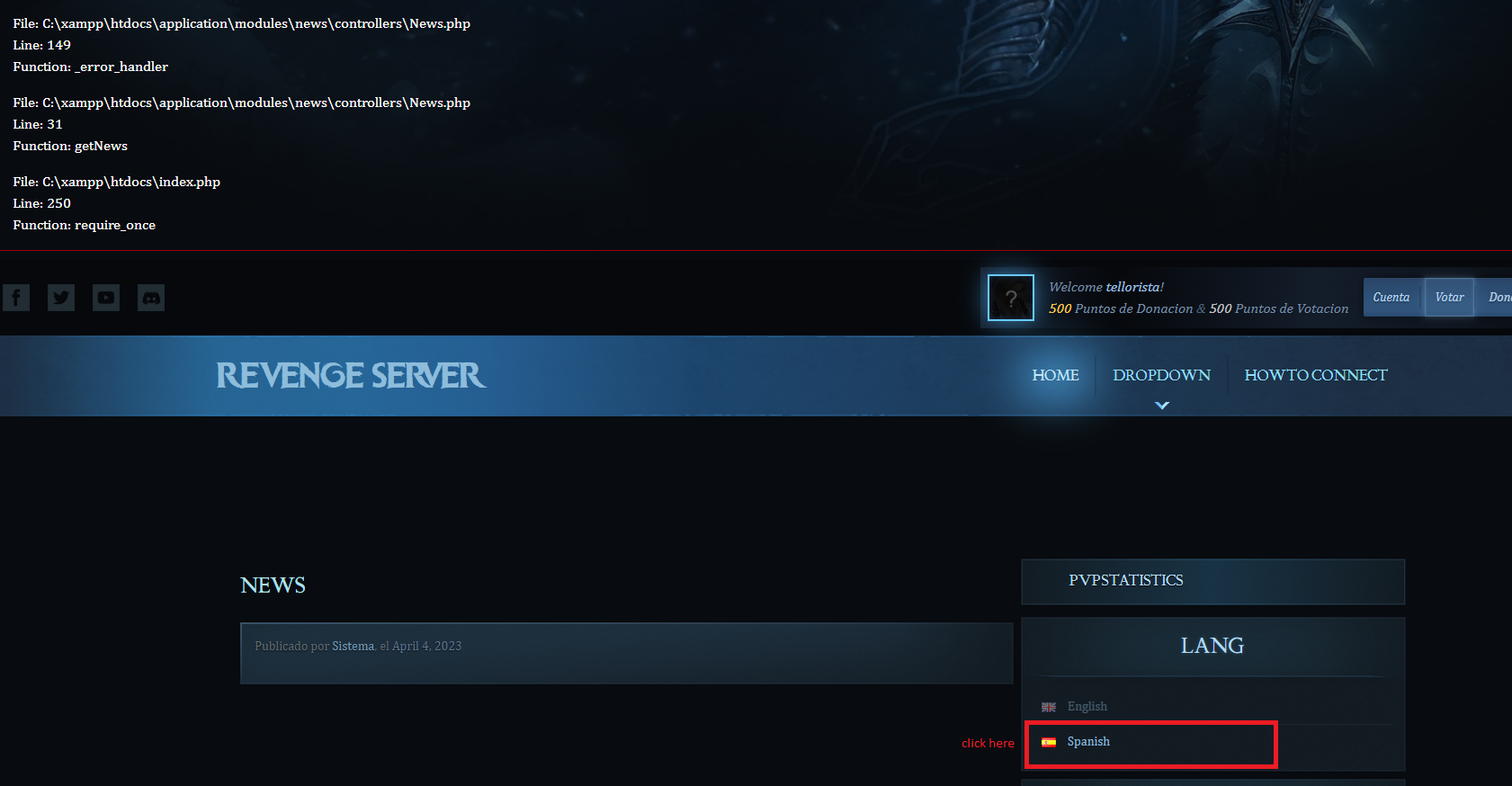1512x786 pixels.
Task: Click the English flag icon
Action: pos(1049,707)
